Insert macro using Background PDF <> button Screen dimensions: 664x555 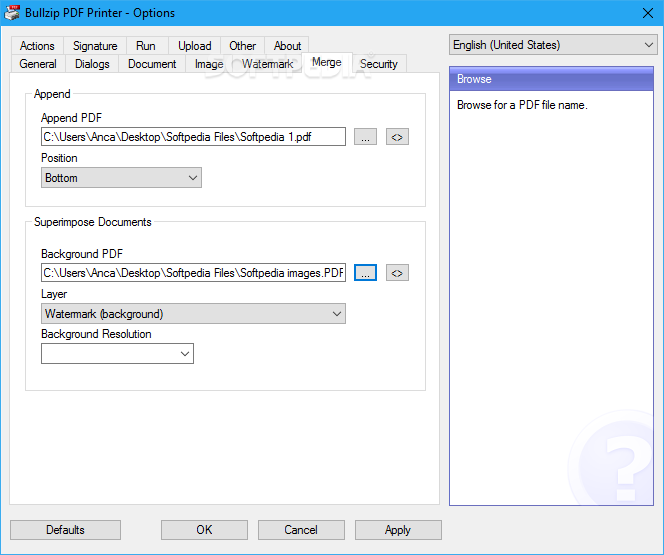(397, 273)
